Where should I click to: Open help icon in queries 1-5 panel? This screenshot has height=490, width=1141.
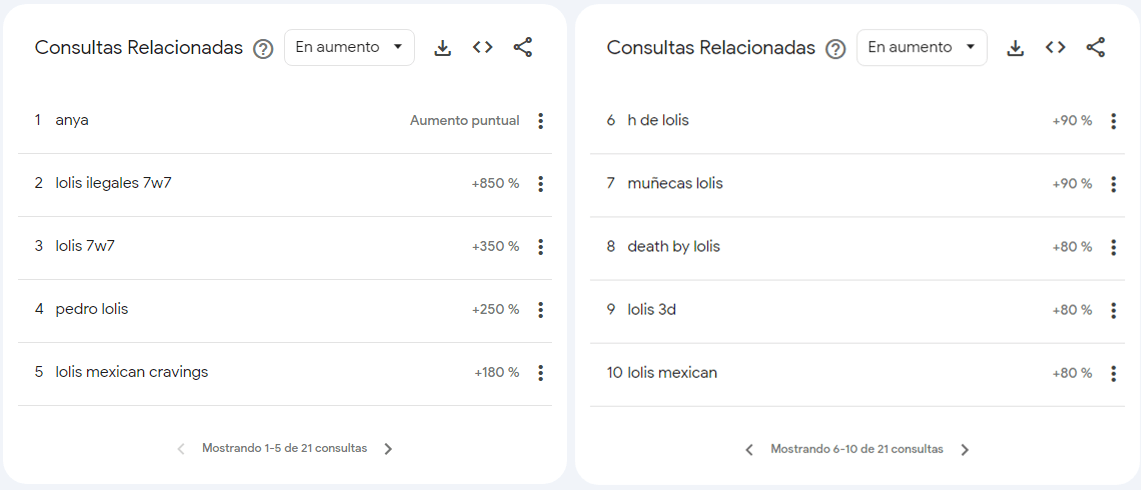click(263, 49)
